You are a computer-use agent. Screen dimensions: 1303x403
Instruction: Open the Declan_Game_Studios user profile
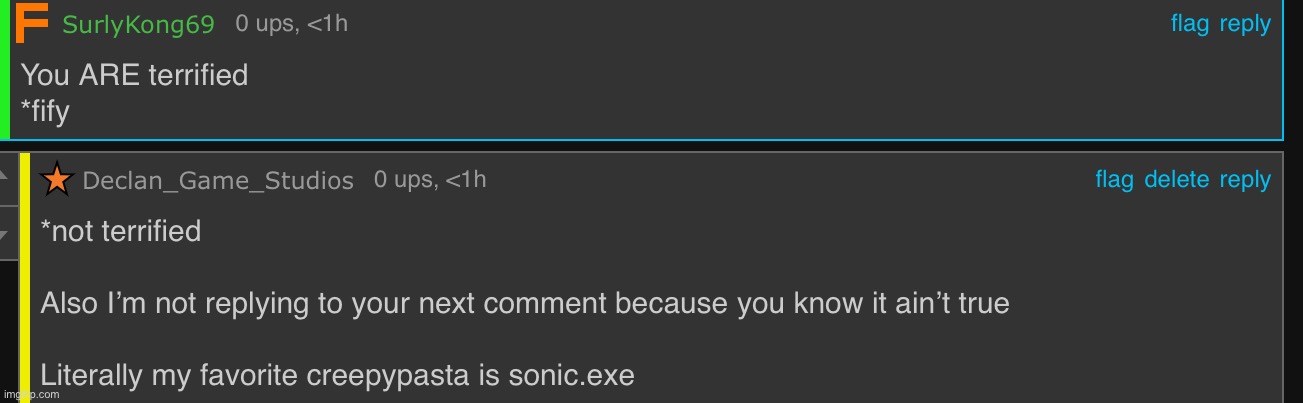point(217,181)
